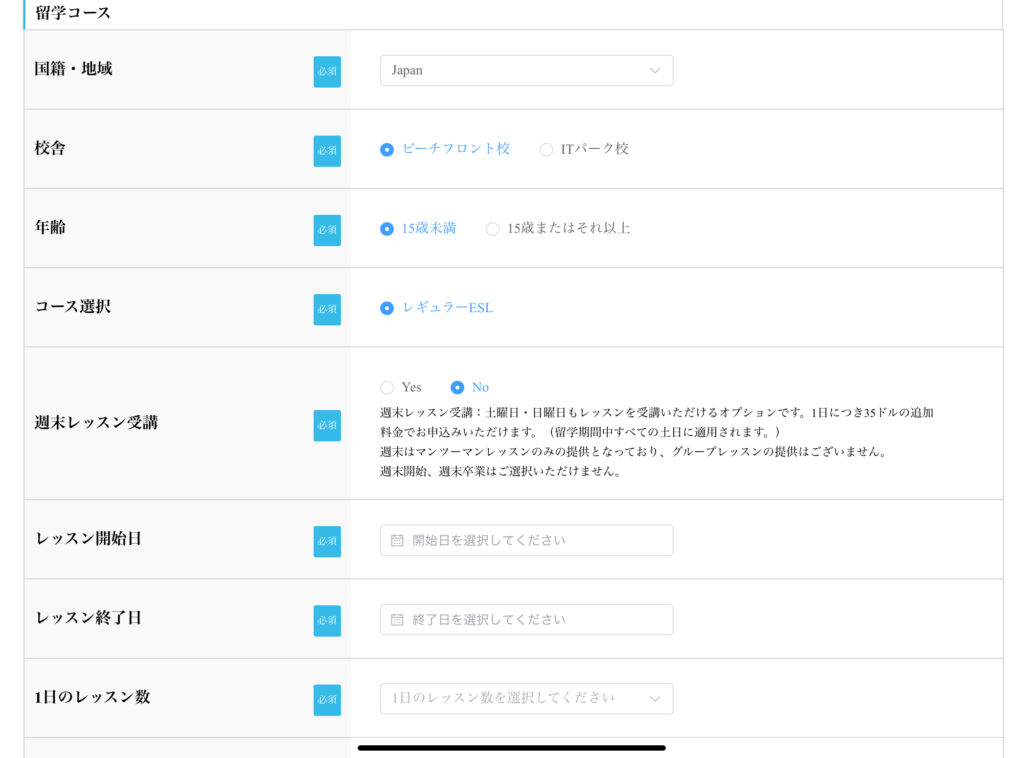Enable weekend lessons by choosing Yes
Image resolution: width=1024 pixels, height=758 pixels.
pyautogui.click(x=387, y=387)
